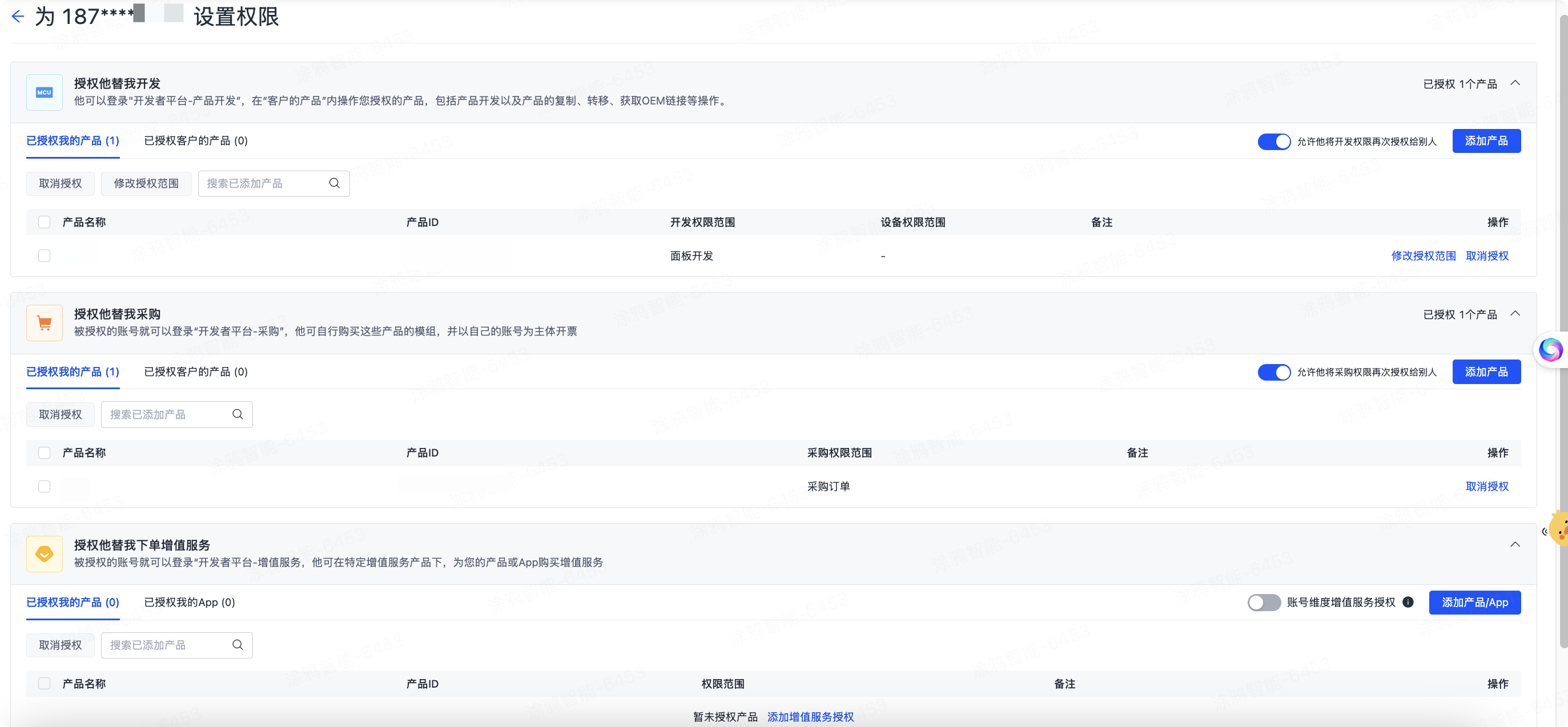The height and width of the screenshot is (727, 1568).
Task: Click the 采购权限范围 column header
Action: coord(839,453)
